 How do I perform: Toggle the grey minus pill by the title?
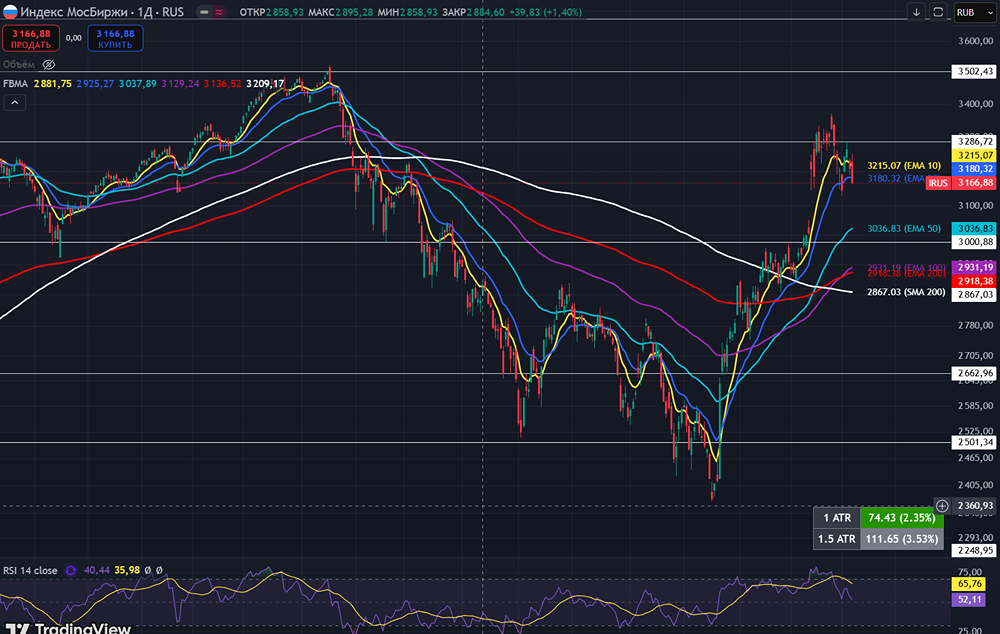pyautogui.click(x=205, y=12)
